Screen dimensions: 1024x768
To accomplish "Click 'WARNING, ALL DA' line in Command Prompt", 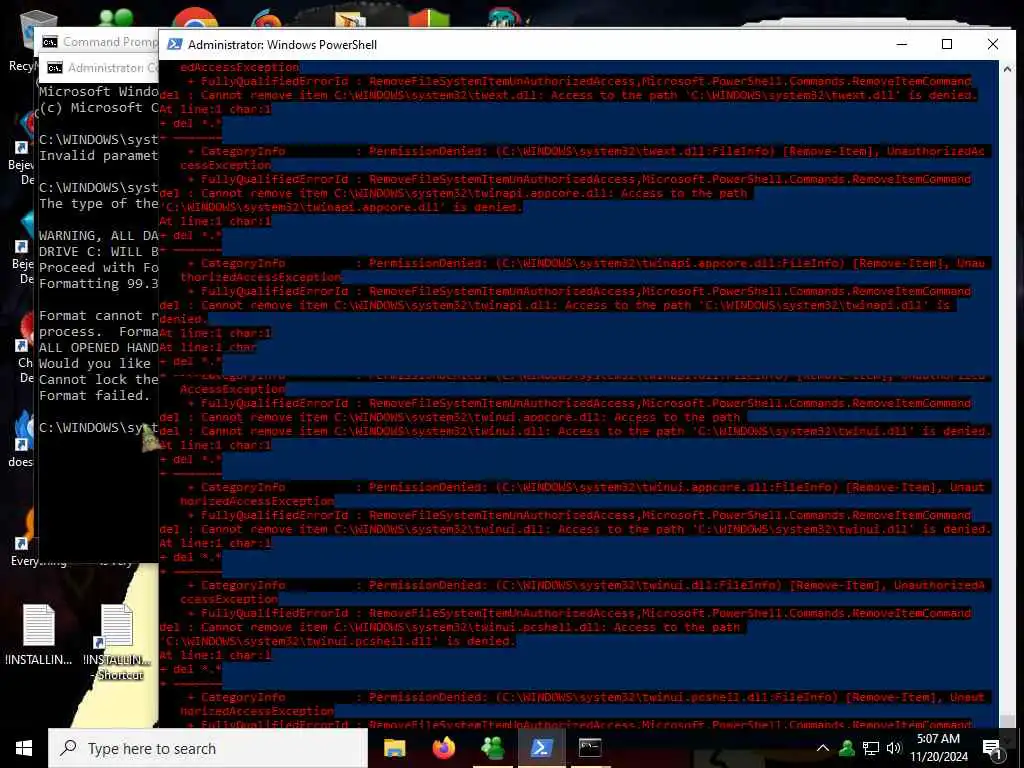I will 99,236.
